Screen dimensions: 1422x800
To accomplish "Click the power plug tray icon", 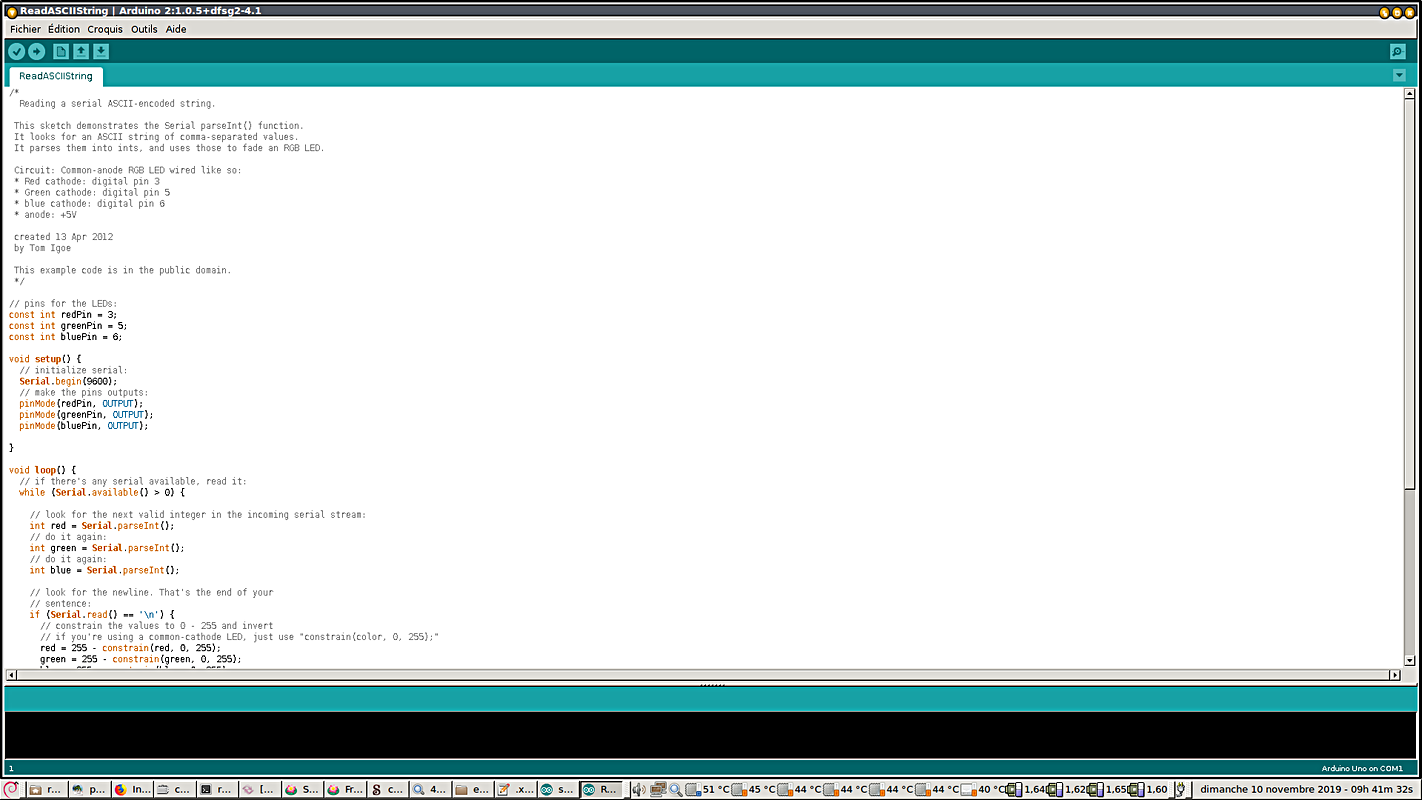I will click(1181, 789).
